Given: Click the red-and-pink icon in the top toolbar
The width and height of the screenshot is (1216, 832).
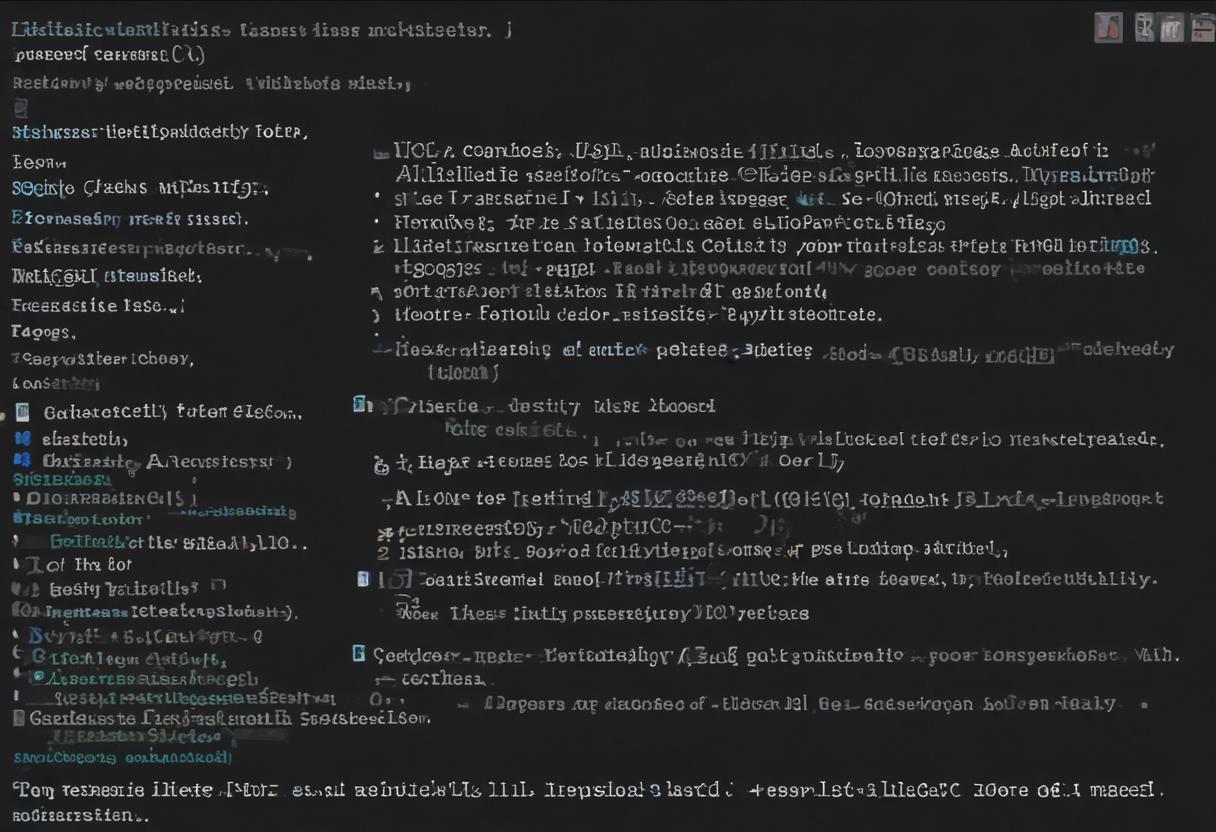Looking at the screenshot, I should click(1108, 27).
